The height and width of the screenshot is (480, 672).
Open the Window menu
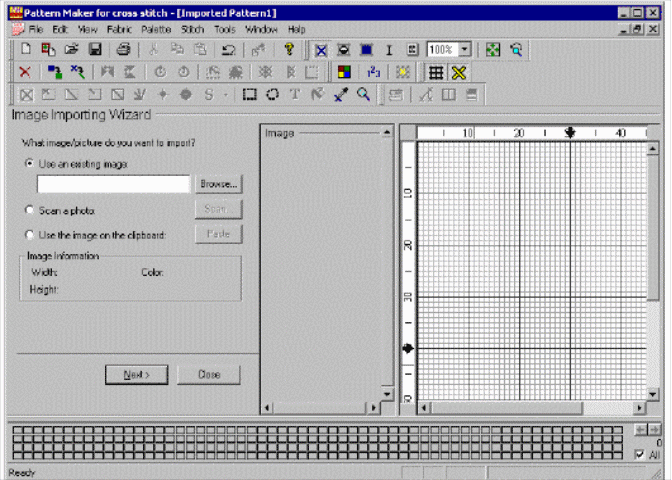click(x=261, y=29)
